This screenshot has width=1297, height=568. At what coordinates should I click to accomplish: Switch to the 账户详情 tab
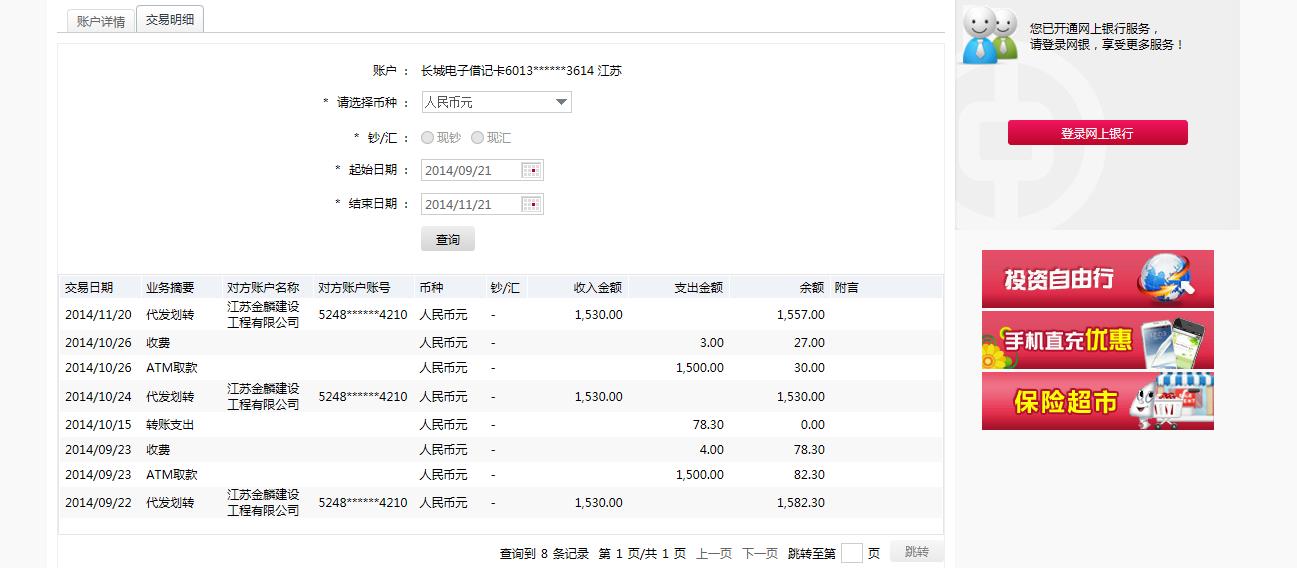point(101,21)
